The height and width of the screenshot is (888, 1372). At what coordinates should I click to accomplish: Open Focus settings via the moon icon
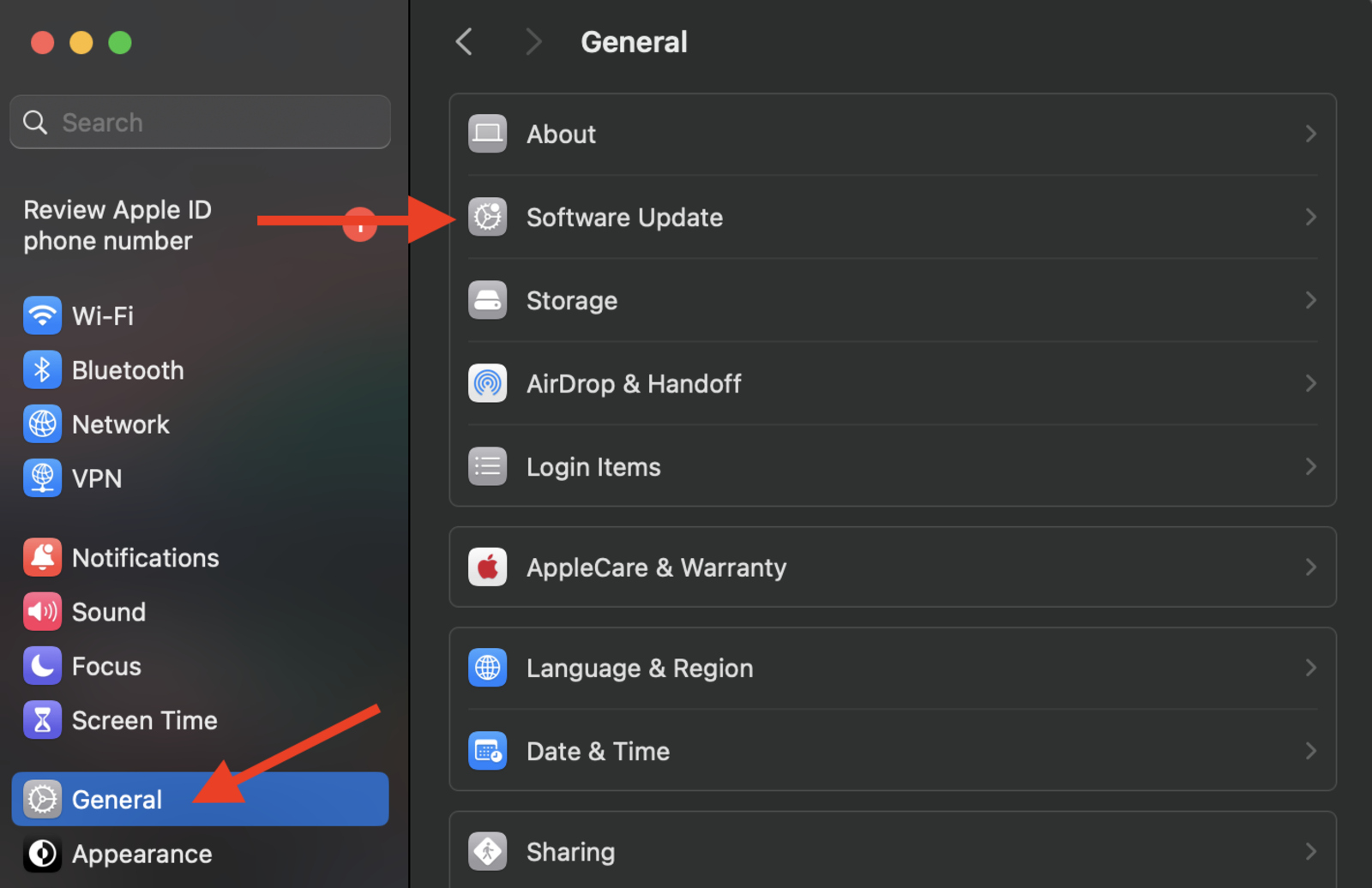tap(42, 665)
